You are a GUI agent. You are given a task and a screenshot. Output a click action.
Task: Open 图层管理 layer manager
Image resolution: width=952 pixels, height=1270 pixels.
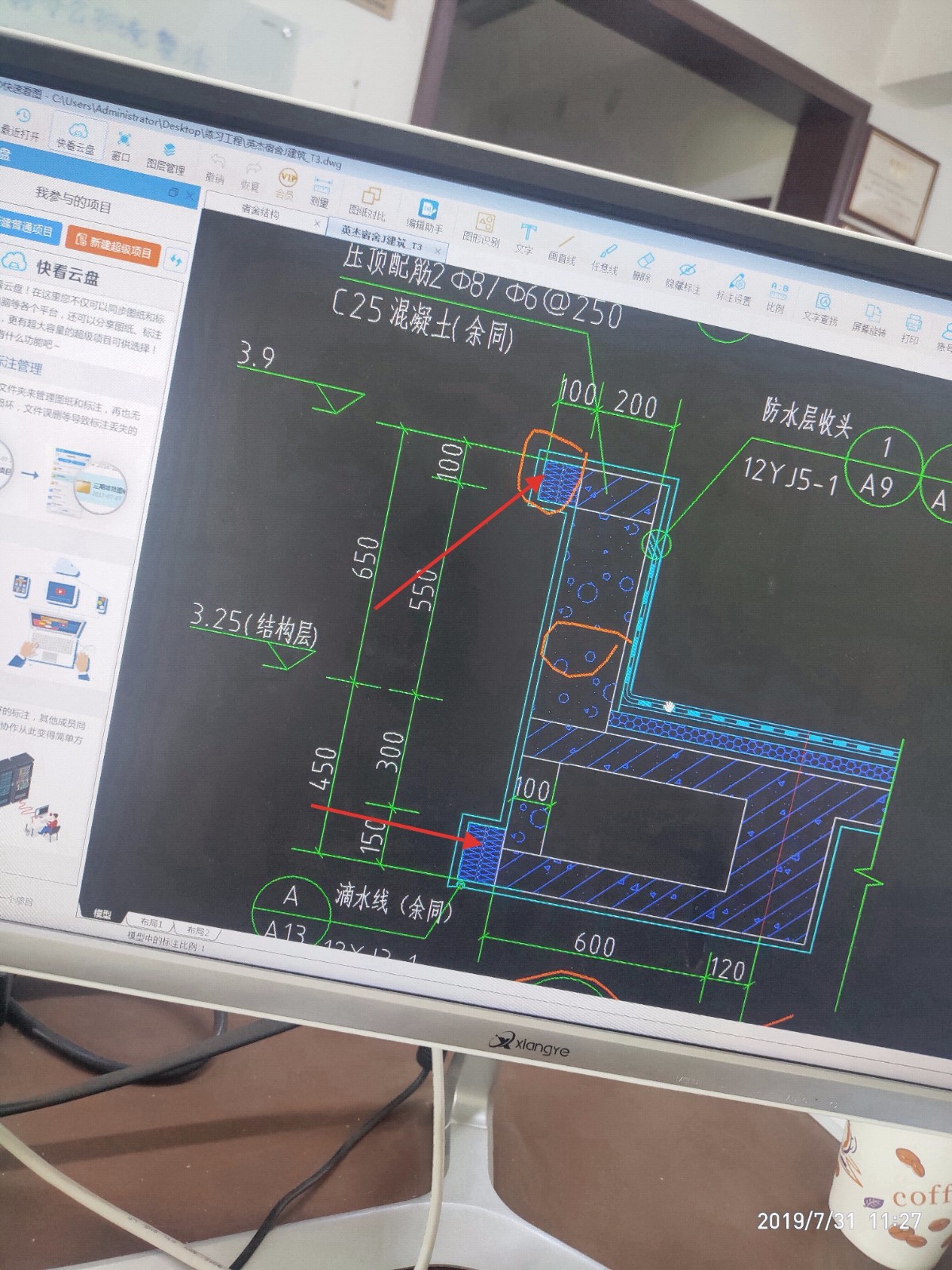167,158
